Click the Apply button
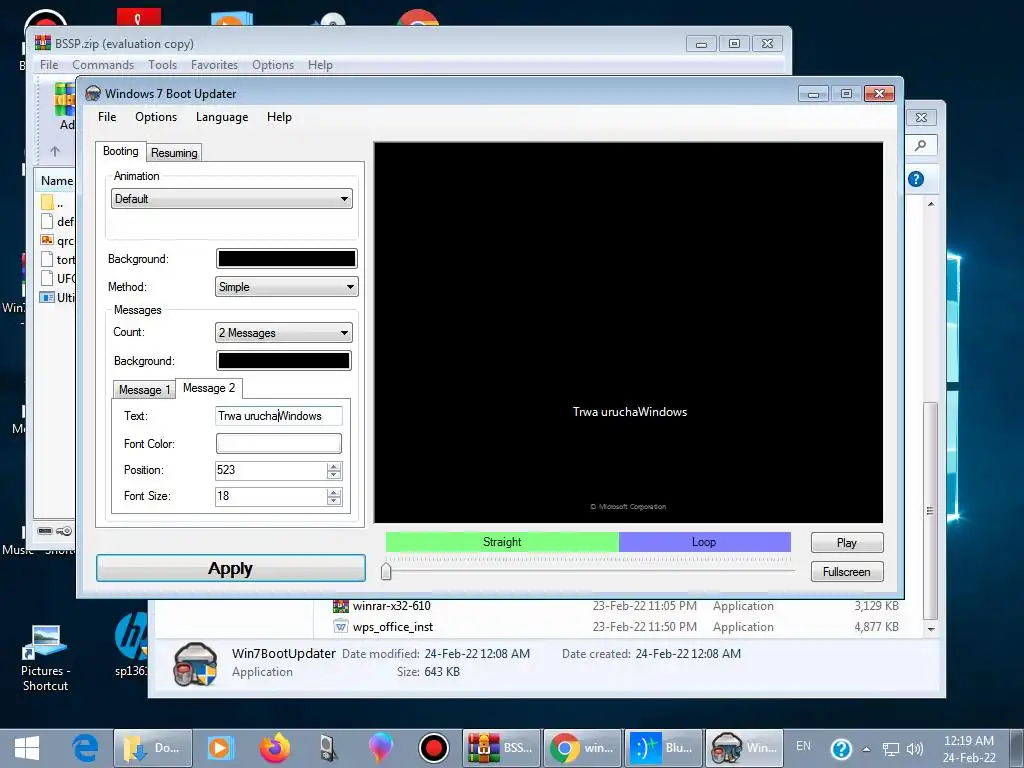The width and height of the screenshot is (1024, 768). coord(231,568)
